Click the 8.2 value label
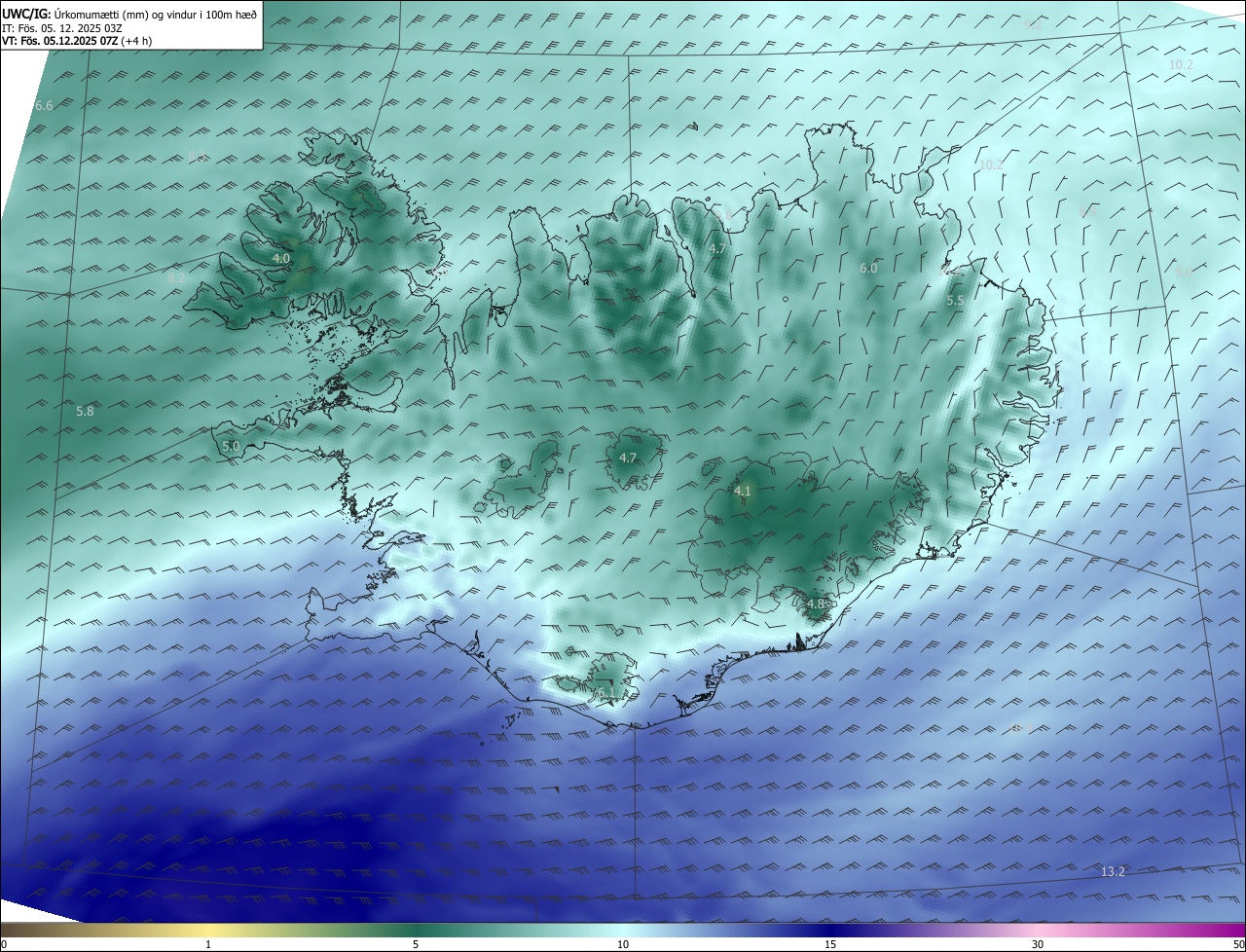 pos(176,277)
